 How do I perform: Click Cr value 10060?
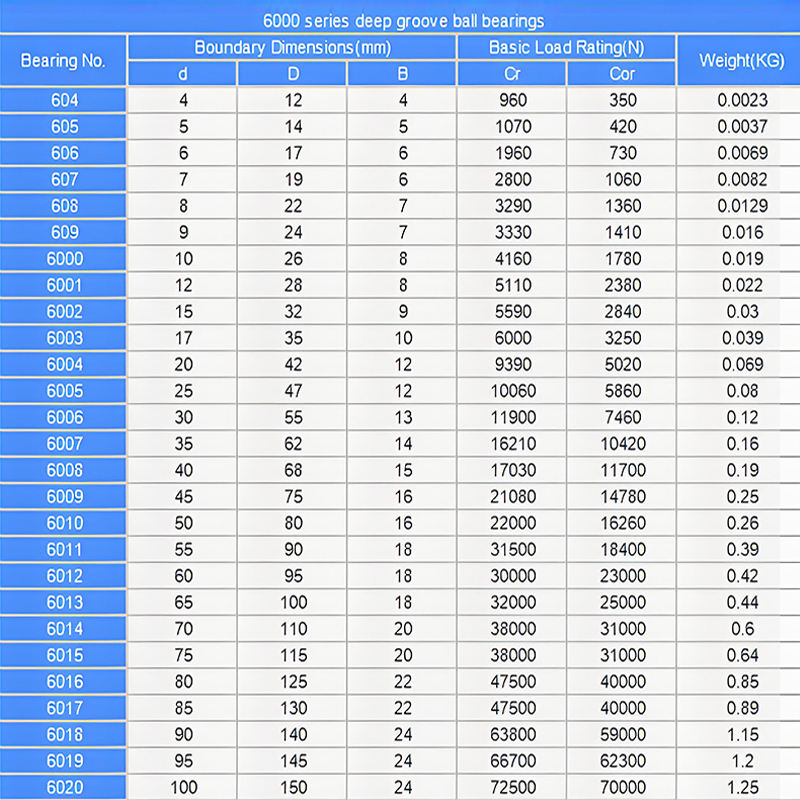(x=513, y=391)
